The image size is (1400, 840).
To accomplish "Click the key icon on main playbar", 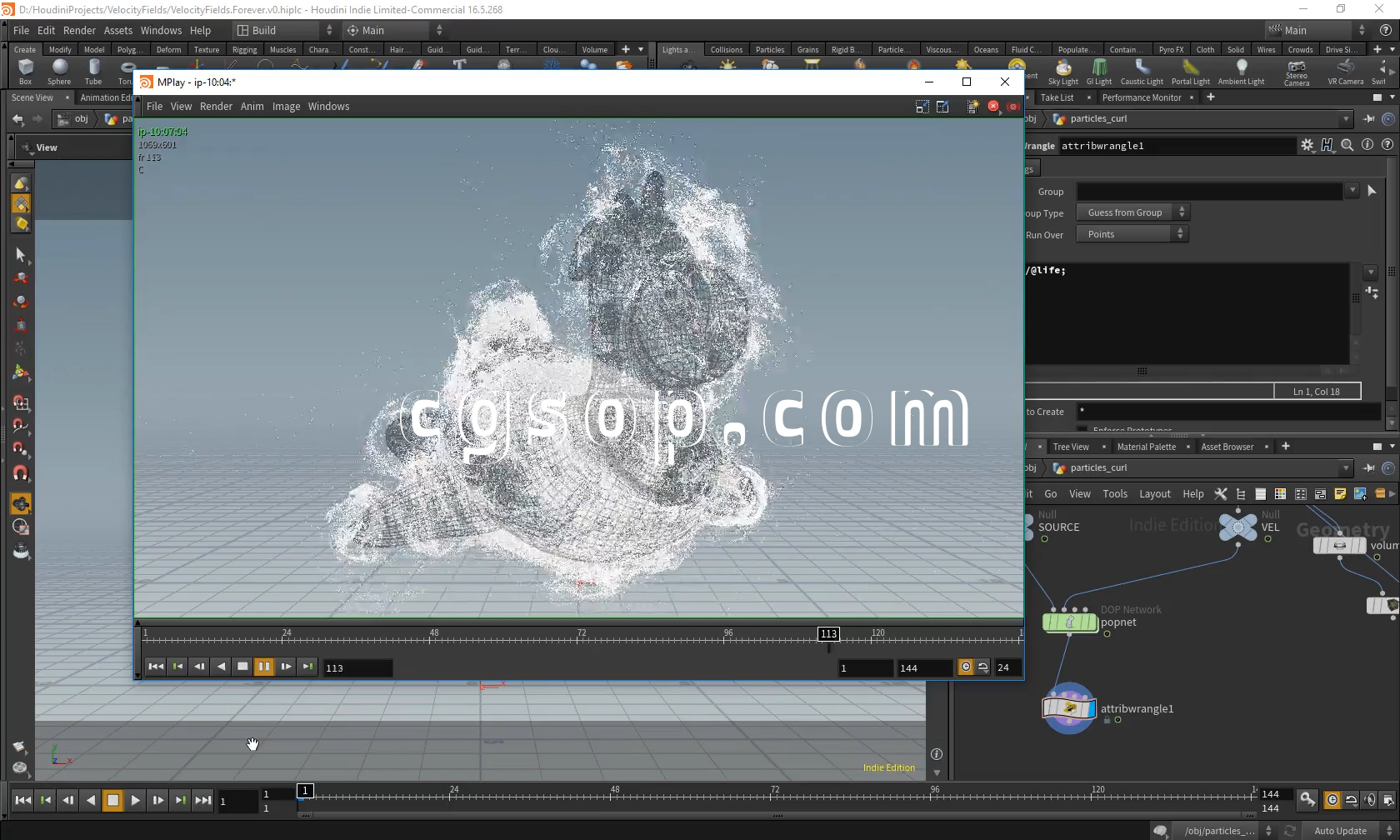I will coord(1307,800).
